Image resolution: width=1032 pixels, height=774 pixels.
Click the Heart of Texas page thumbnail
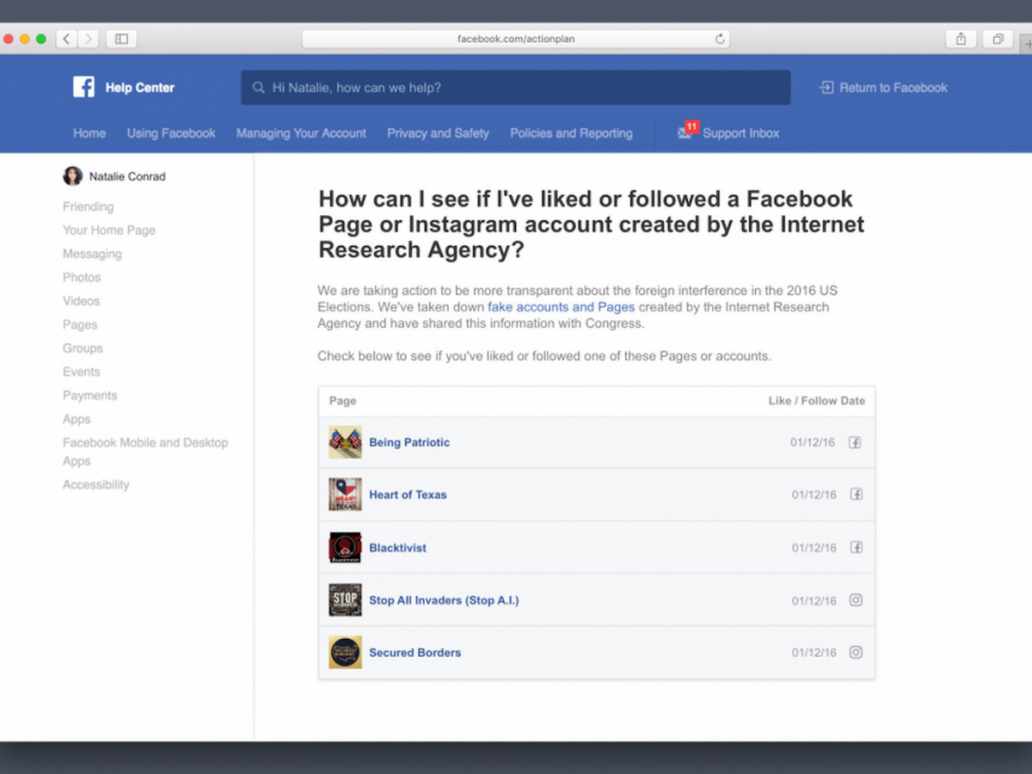(345, 494)
